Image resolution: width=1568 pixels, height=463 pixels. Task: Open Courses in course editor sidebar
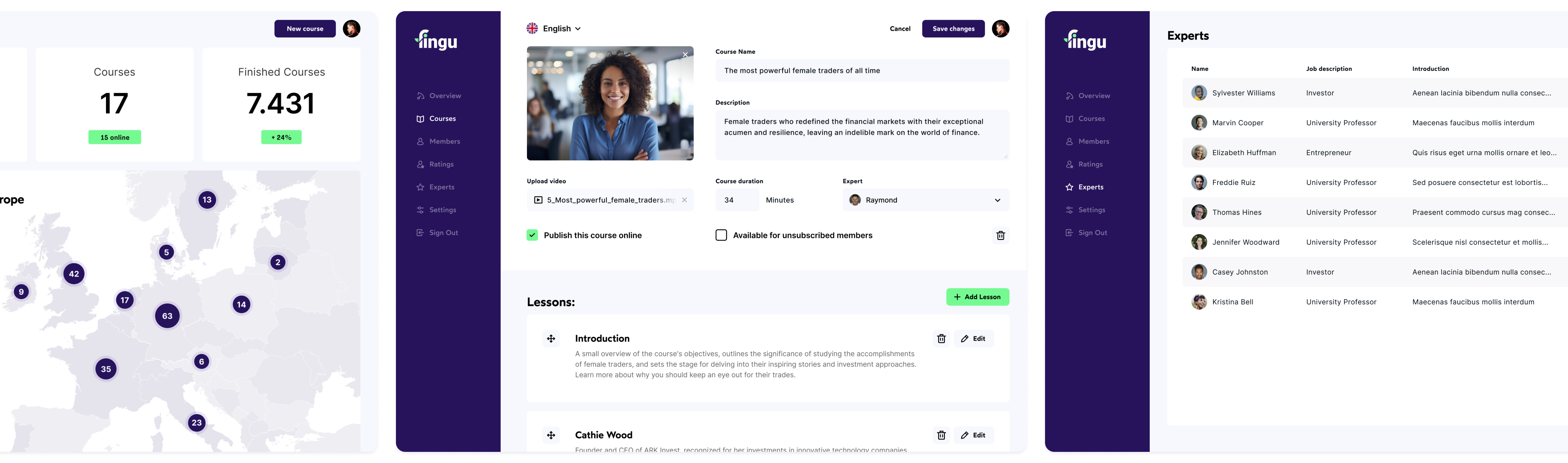[x=436, y=119]
